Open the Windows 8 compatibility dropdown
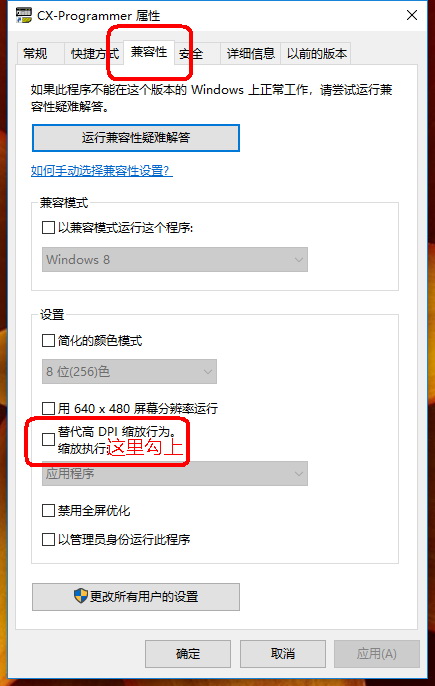The height and width of the screenshot is (686, 435). coord(175,259)
